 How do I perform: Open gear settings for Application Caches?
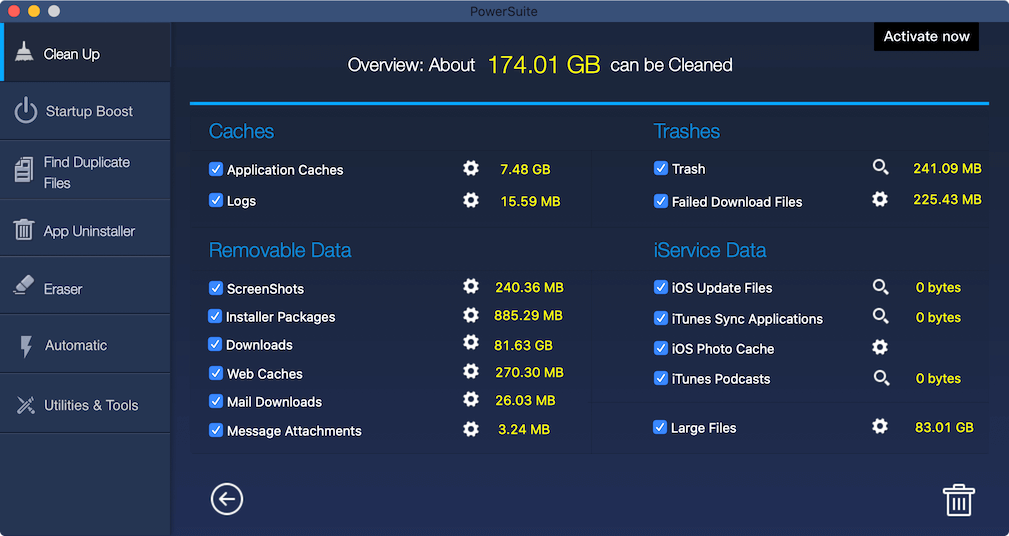pyautogui.click(x=471, y=169)
